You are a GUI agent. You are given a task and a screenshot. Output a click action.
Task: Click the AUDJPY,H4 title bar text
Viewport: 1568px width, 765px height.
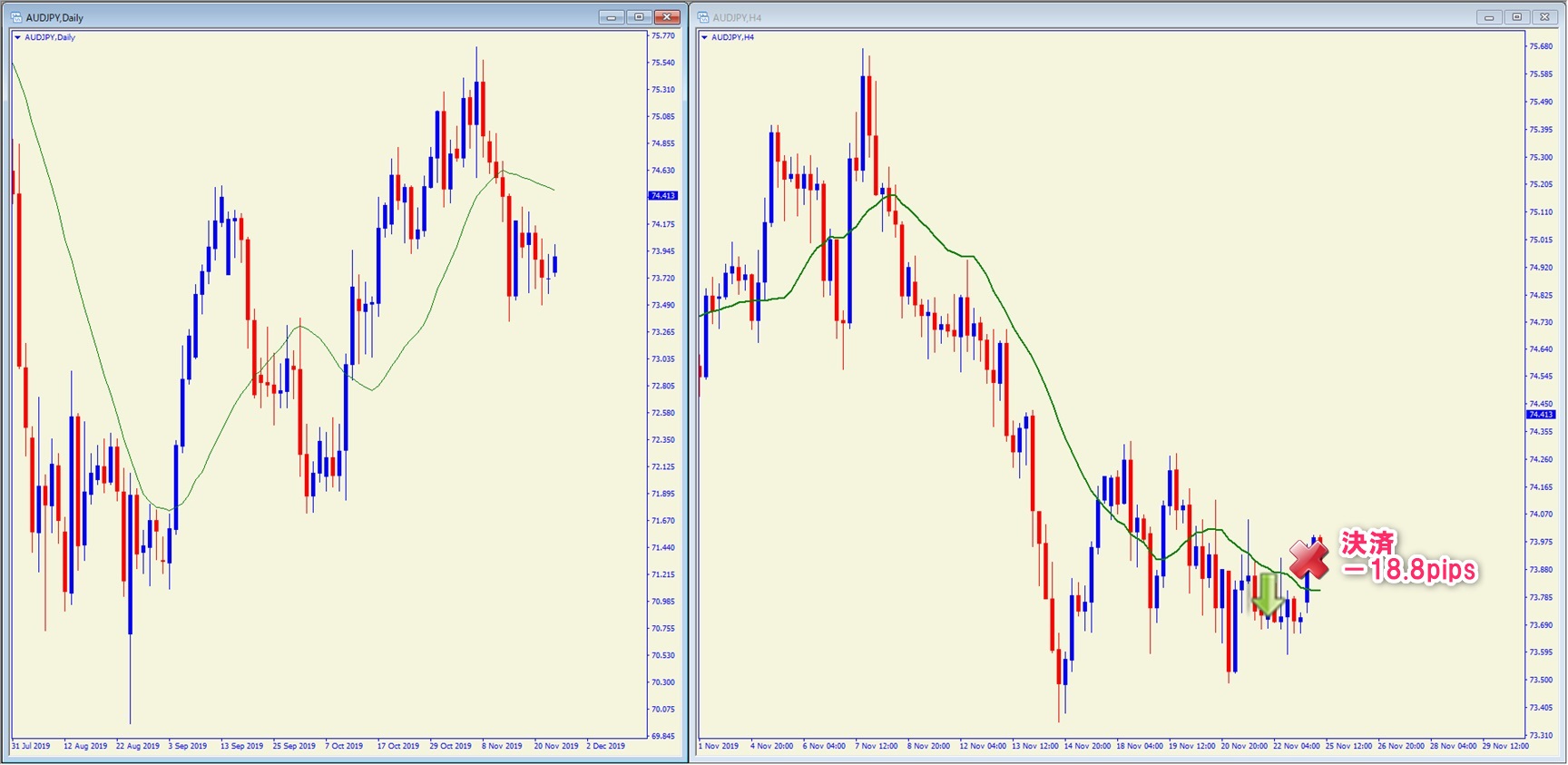737,17
